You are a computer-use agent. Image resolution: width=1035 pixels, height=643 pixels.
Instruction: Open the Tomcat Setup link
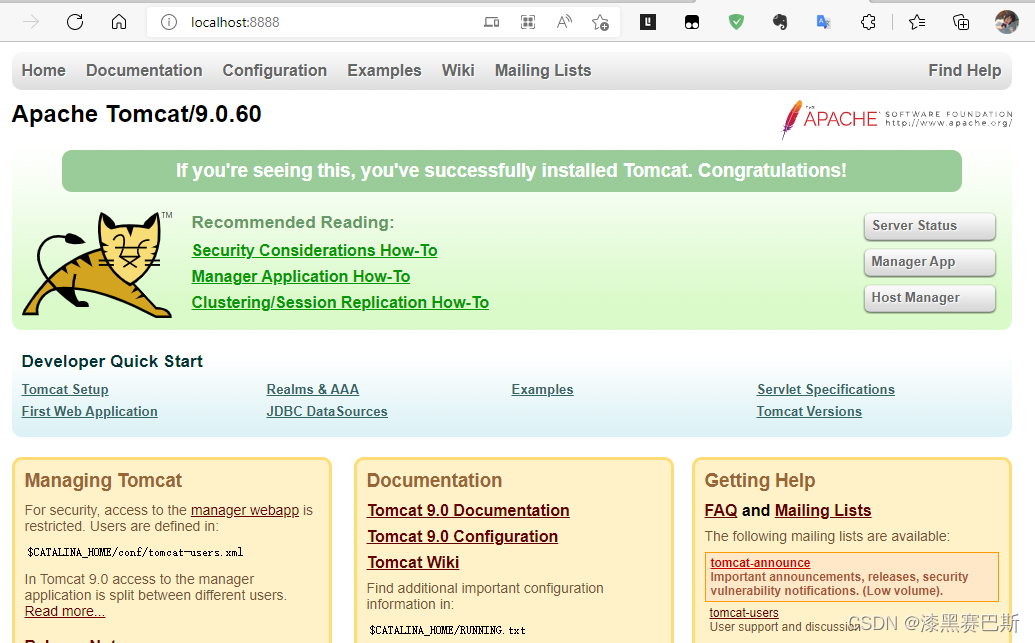pyautogui.click(x=65, y=389)
